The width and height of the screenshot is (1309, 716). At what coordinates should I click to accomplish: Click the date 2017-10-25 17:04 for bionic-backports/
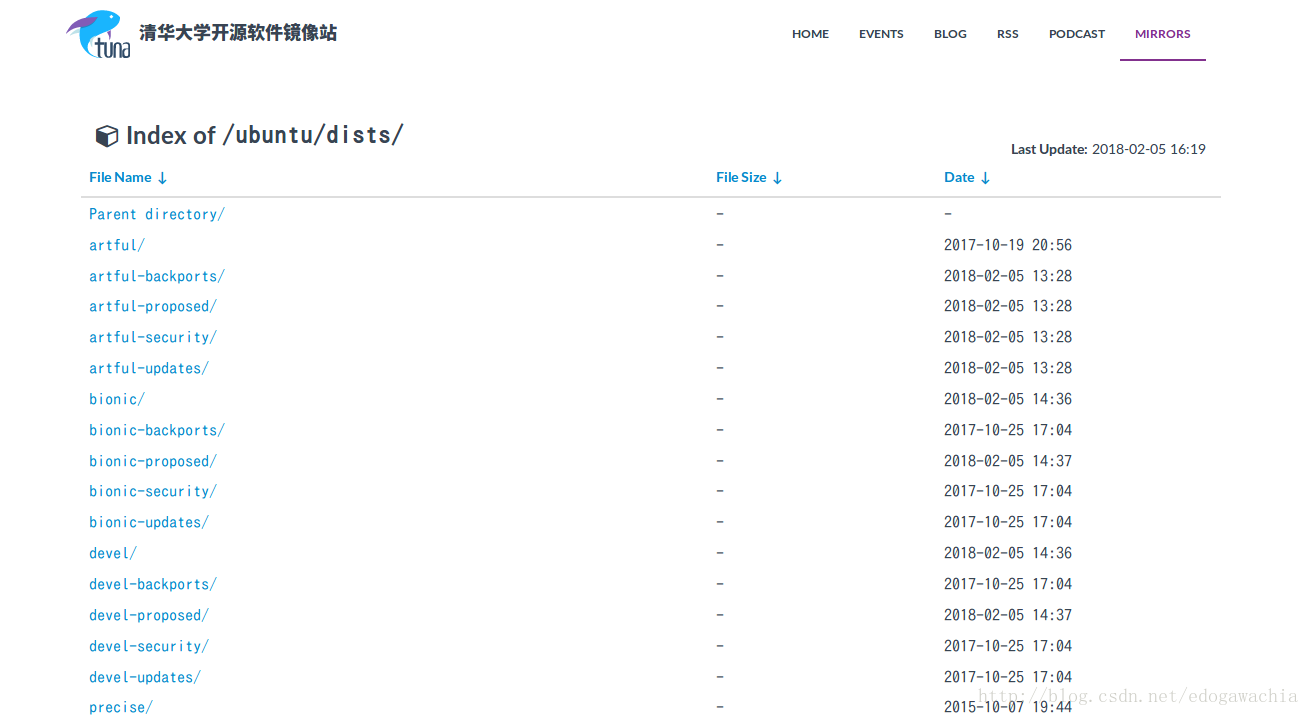[x=1008, y=430]
